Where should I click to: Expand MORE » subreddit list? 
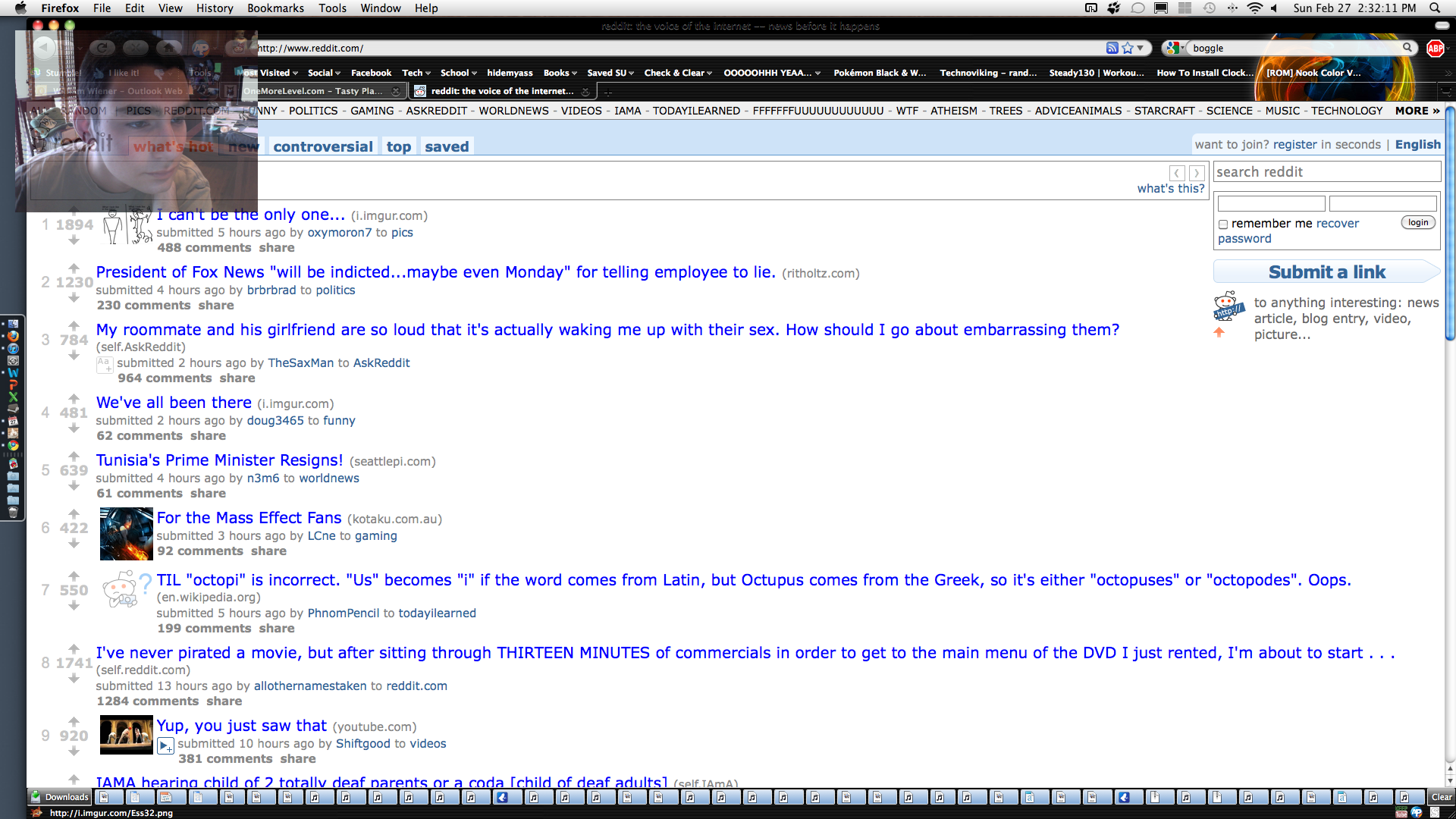coord(1417,111)
